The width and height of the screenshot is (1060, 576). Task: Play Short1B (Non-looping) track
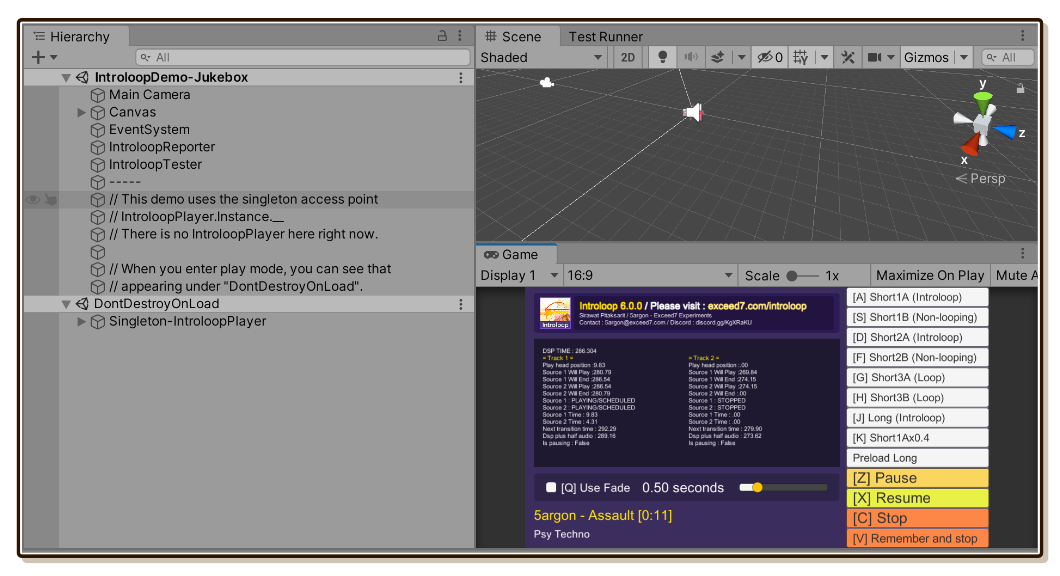click(917, 317)
